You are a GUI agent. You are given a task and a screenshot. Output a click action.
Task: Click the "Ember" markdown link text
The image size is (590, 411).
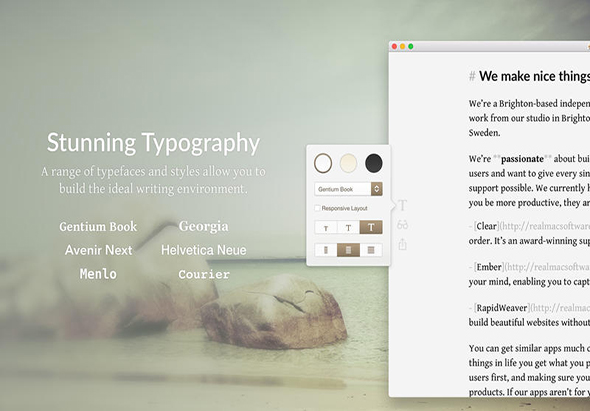point(489,267)
